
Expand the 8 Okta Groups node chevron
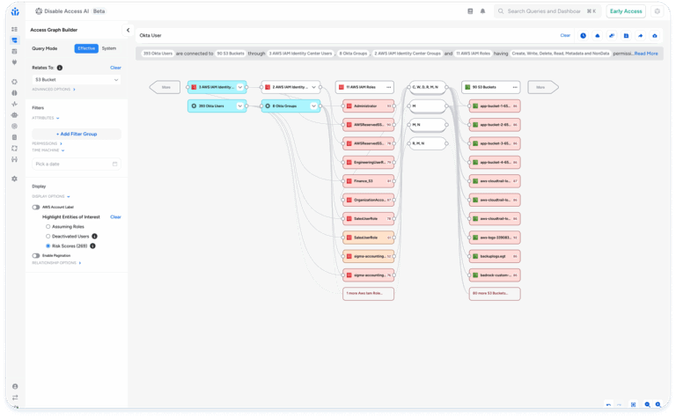click(x=314, y=106)
